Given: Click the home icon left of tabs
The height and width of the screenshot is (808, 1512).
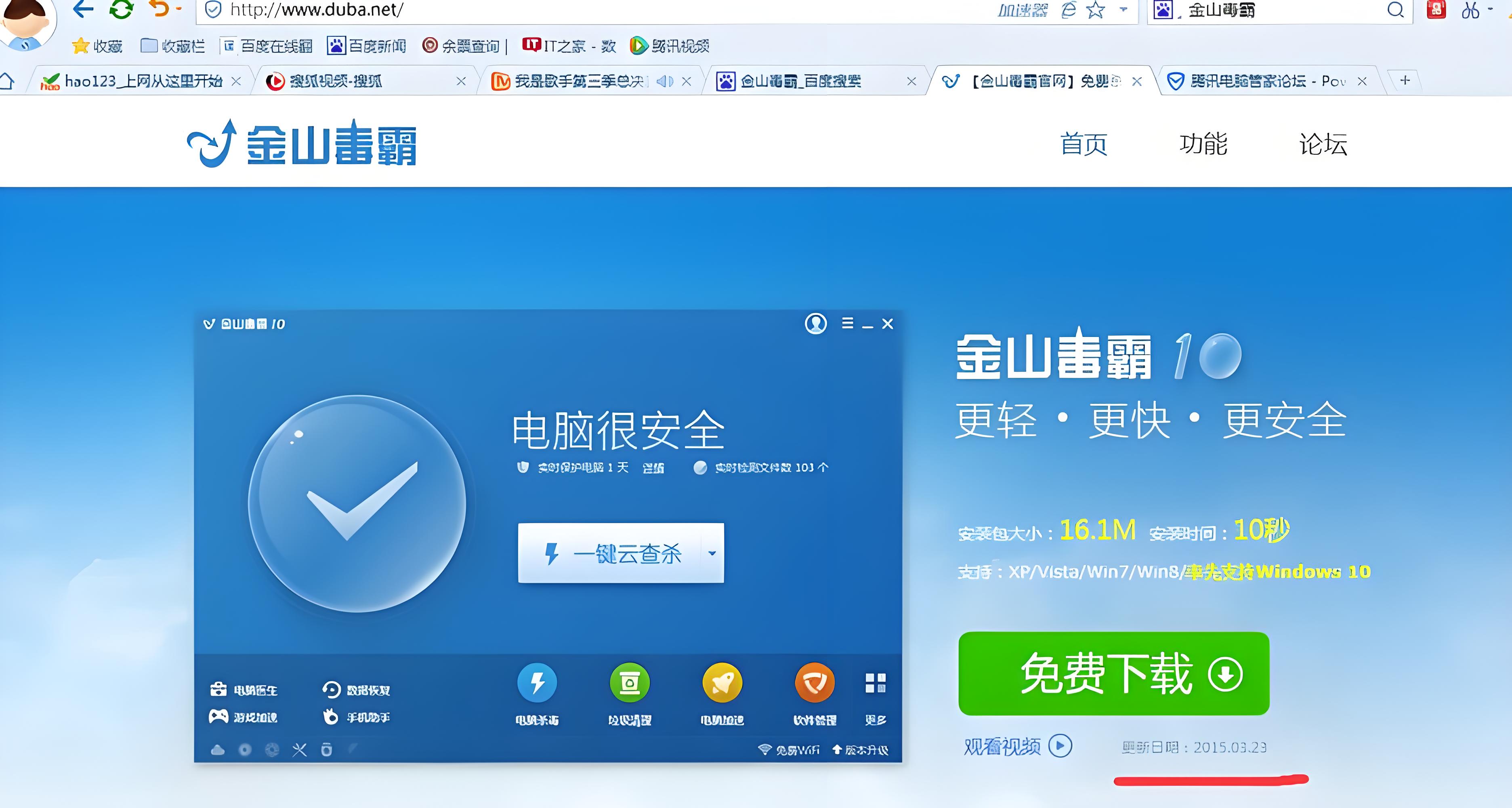Looking at the screenshot, I should 6,81.
